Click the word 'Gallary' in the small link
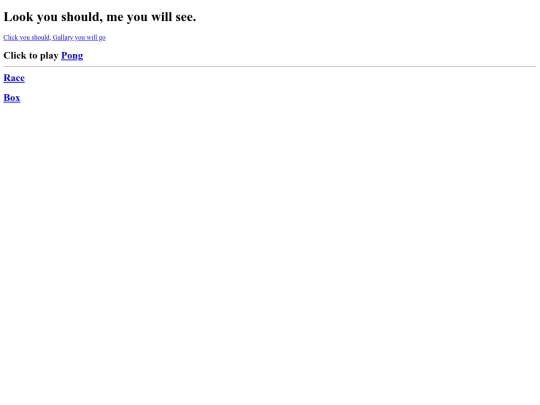This screenshot has width=540, height=405. (63, 38)
